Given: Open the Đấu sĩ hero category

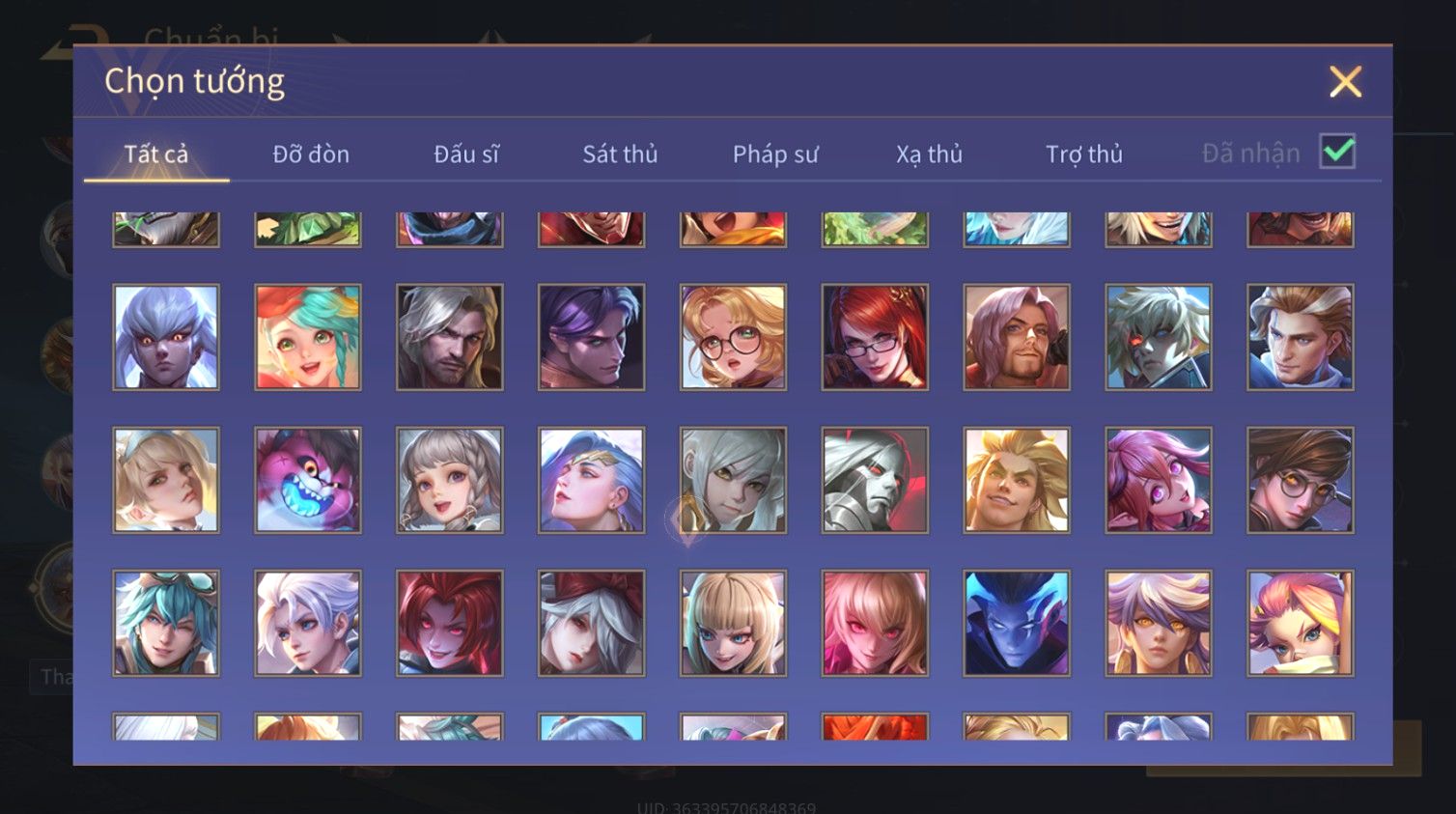Looking at the screenshot, I should click(x=466, y=154).
